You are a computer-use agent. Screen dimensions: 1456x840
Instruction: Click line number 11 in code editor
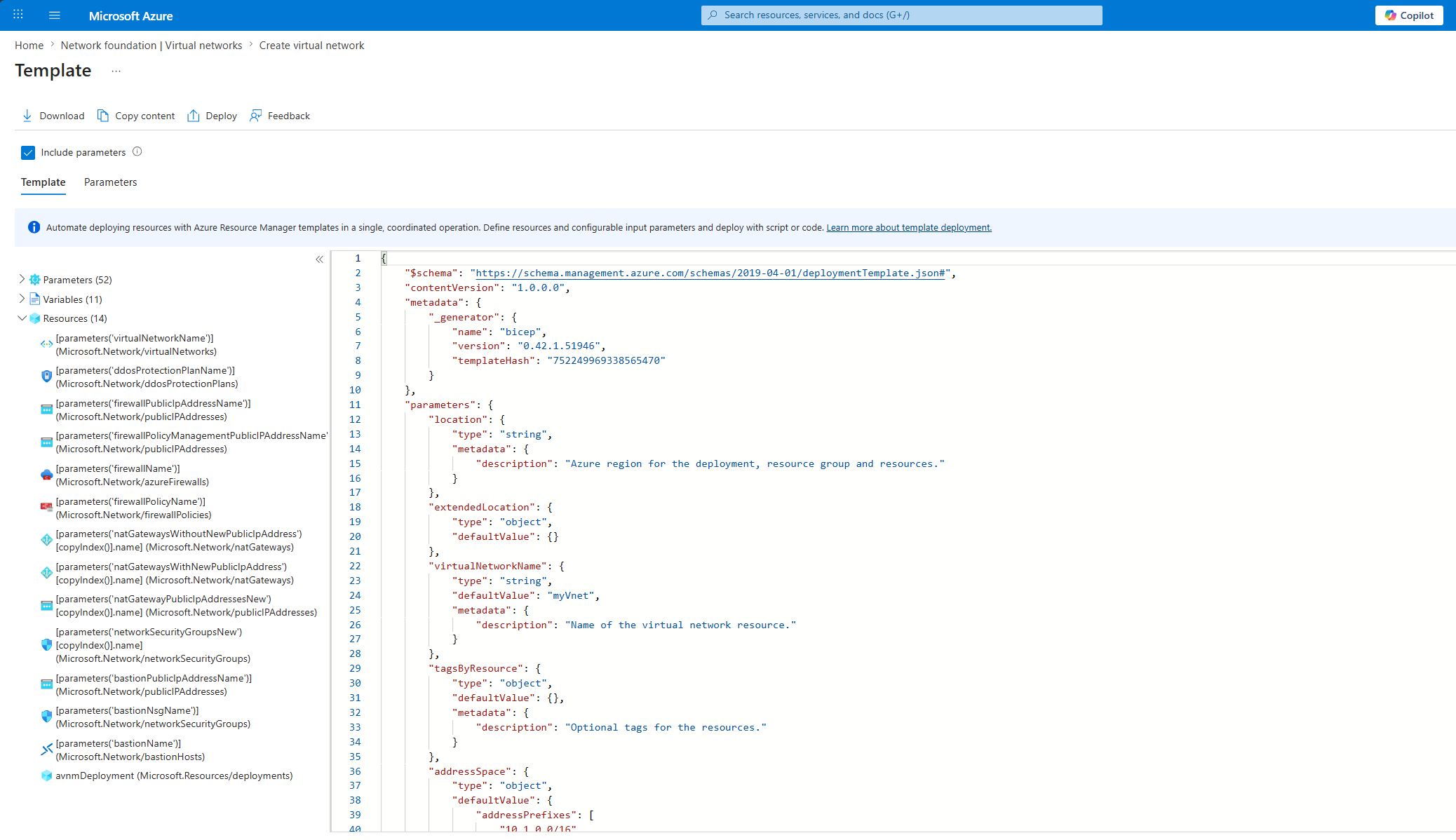[355, 405]
